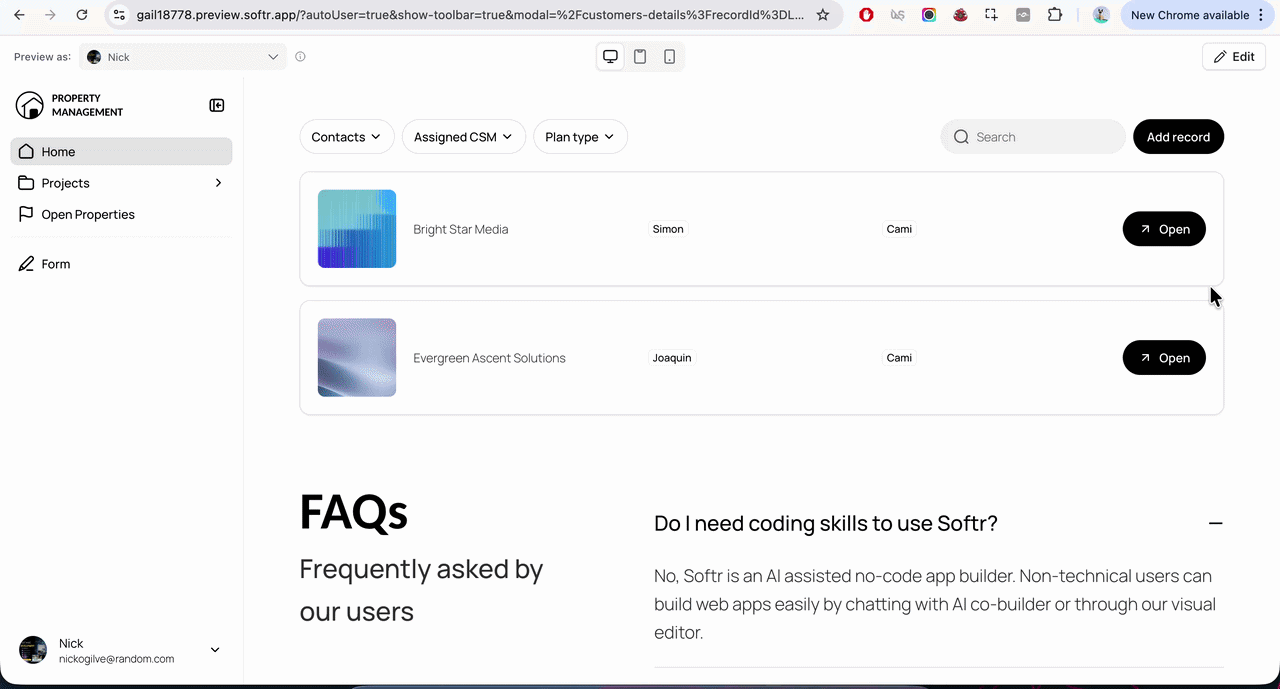Click the Search input field
The height and width of the screenshot is (689, 1280).
(1033, 137)
